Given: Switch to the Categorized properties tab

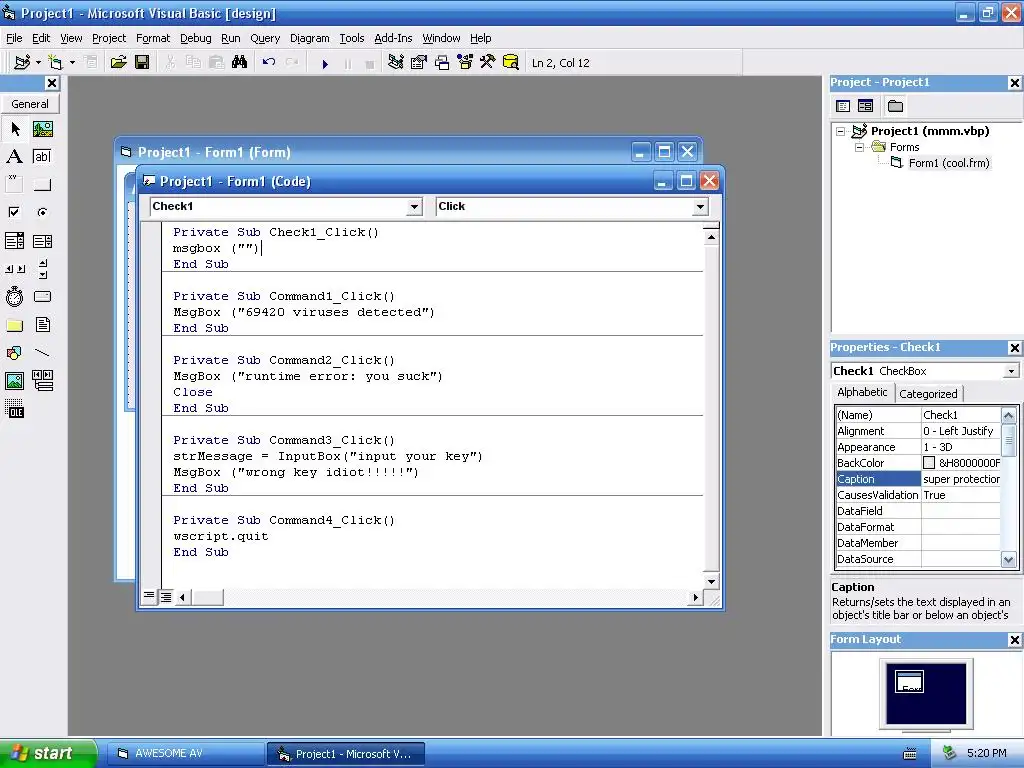Looking at the screenshot, I should pyautogui.click(x=928, y=394).
